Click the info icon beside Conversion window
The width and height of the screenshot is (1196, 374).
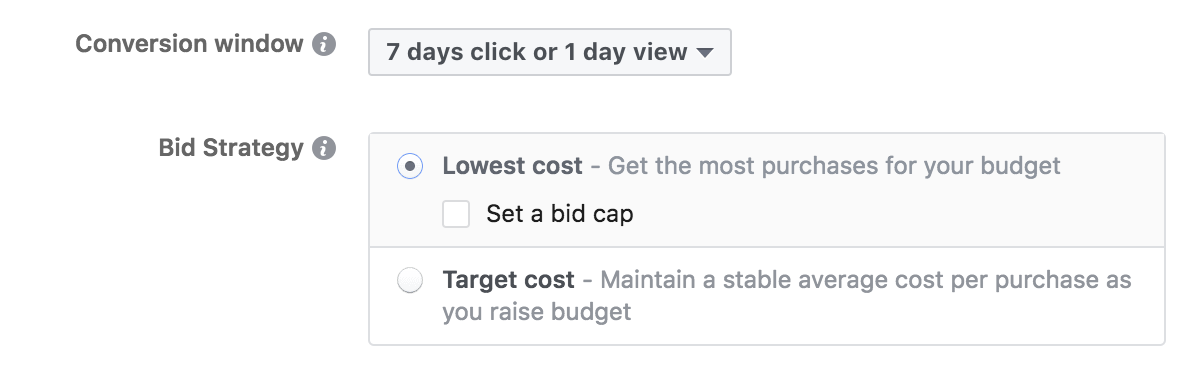[324, 44]
